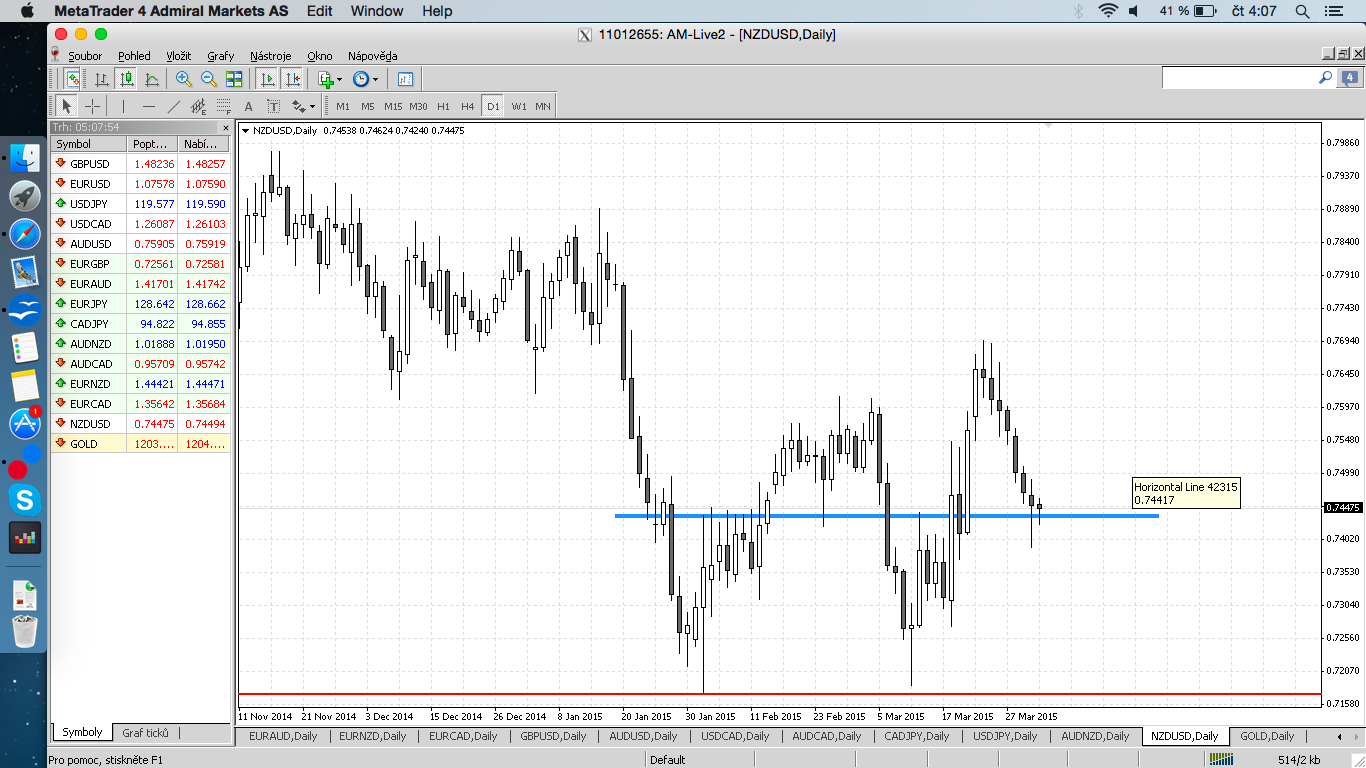This screenshot has width=1366, height=768.
Task: Expand arrows tool dropdown arrow
Action: pyautogui.click(x=312, y=106)
